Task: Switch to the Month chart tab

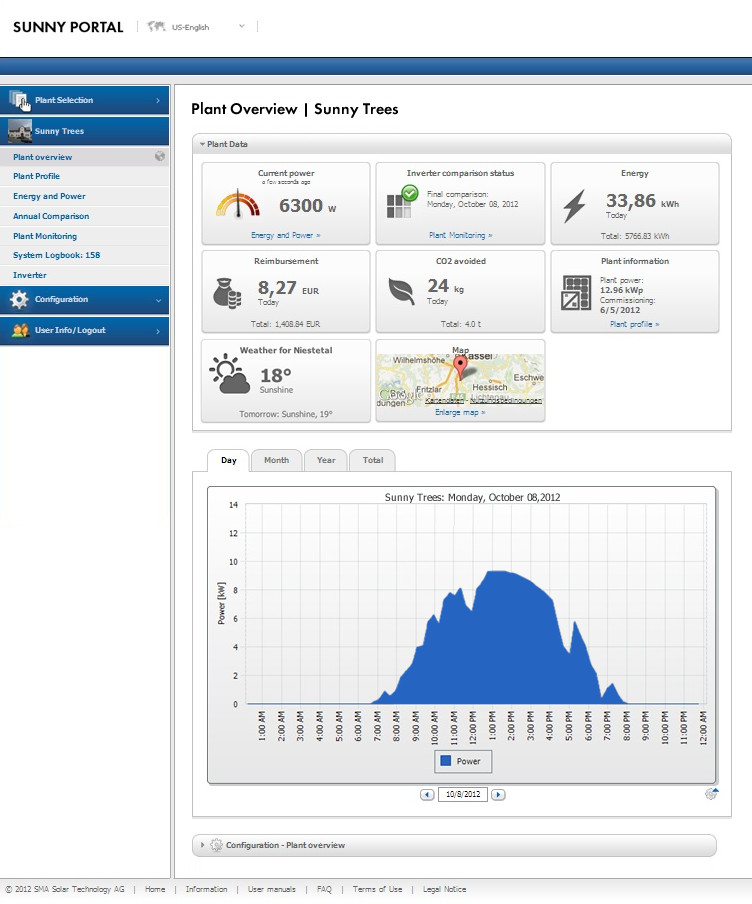Action: 276,460
